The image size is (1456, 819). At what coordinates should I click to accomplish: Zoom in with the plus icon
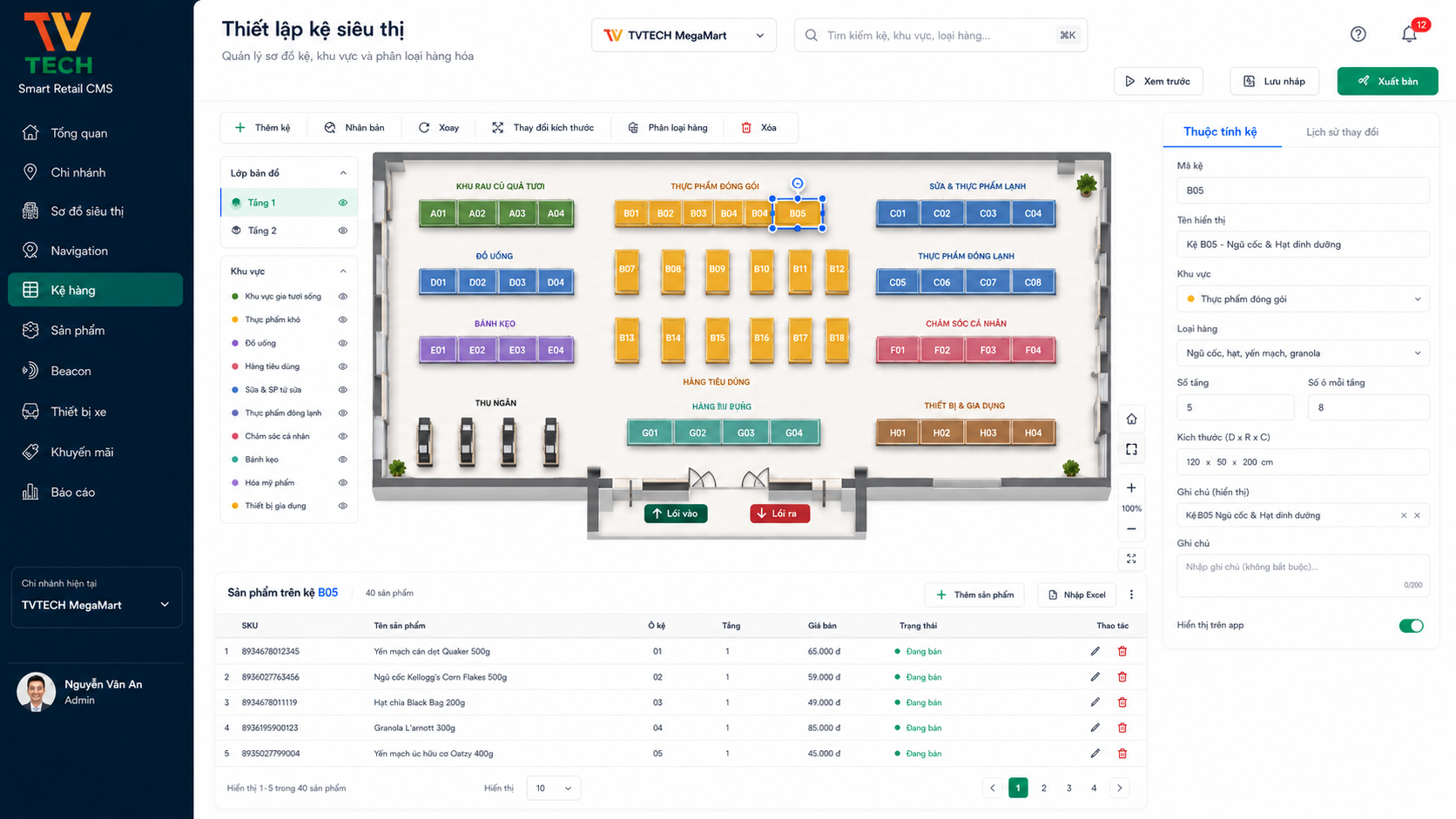[1131, 487]
